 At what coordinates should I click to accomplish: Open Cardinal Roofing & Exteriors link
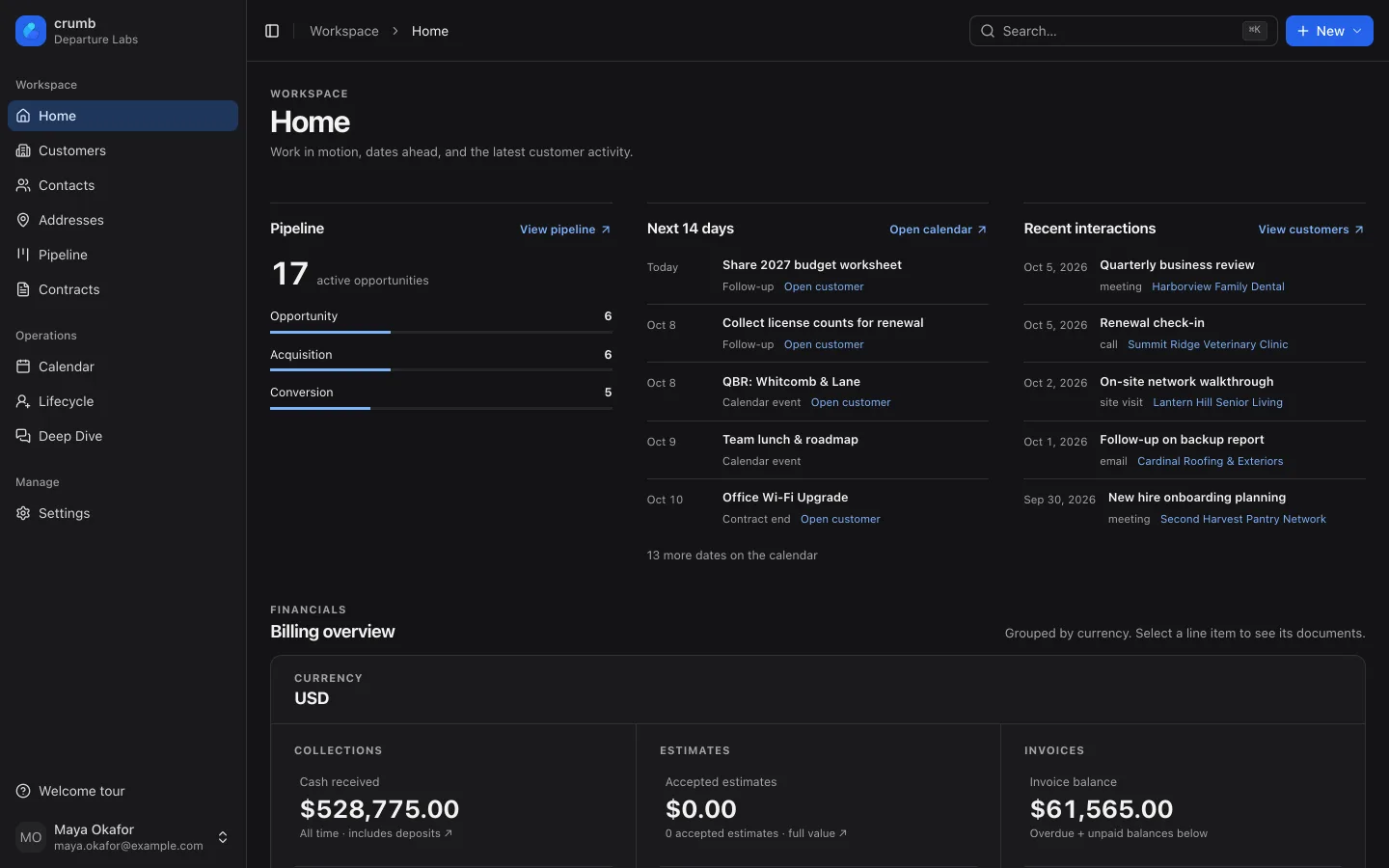pyautogui.click(x=1211, y=461)
